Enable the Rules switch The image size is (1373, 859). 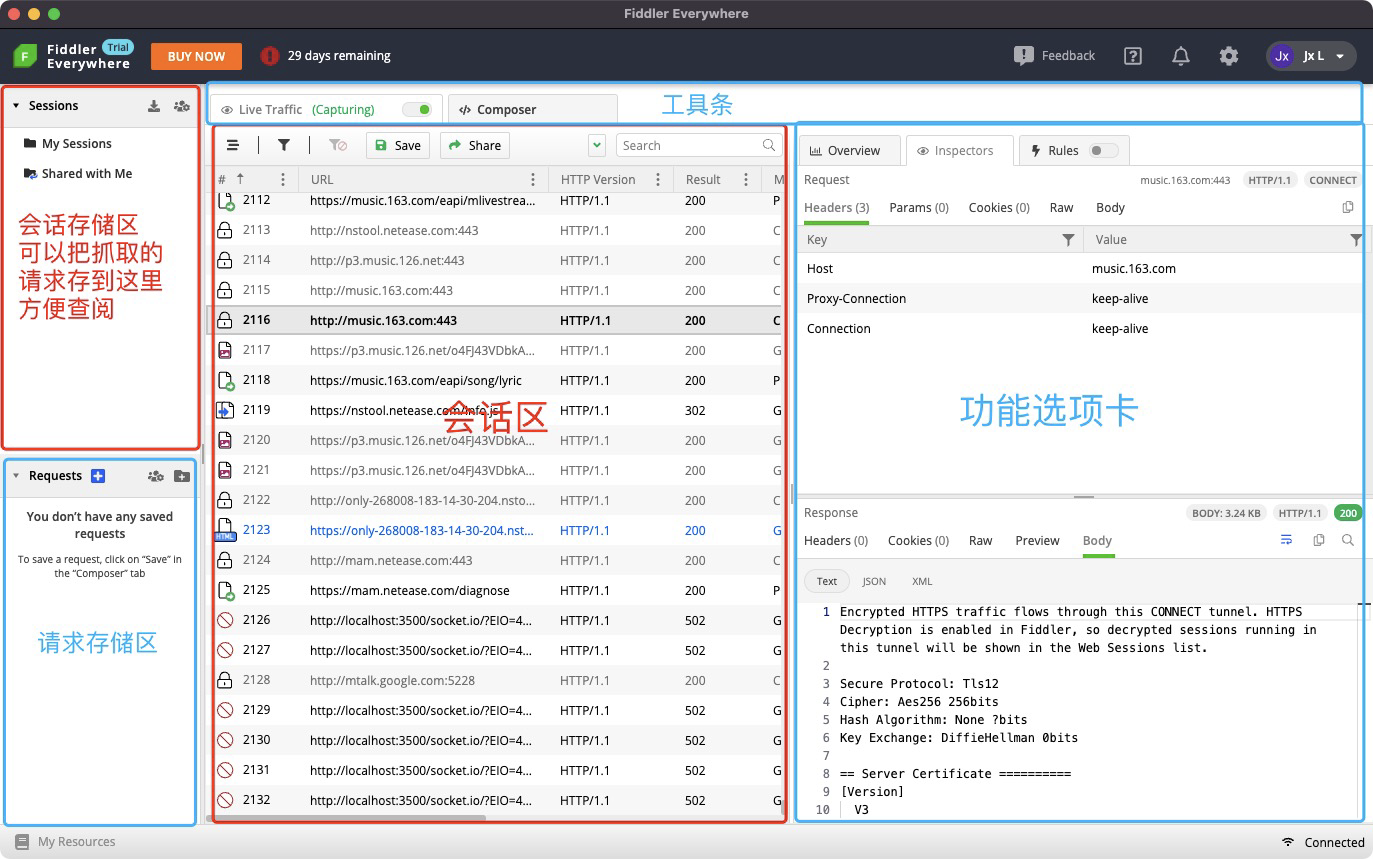[1103, 150]
